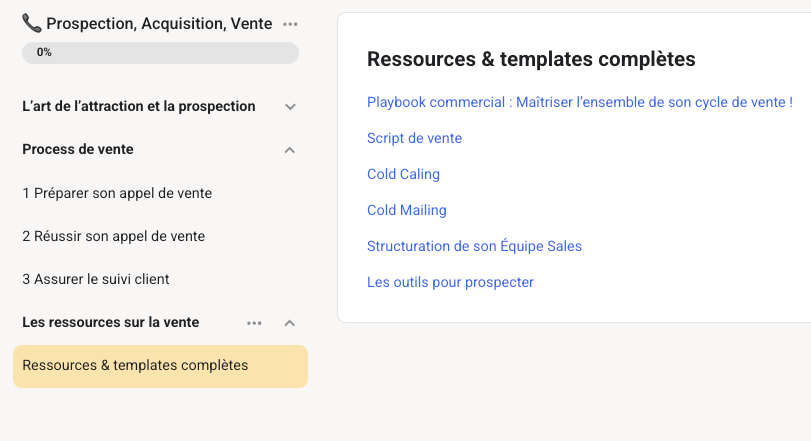The height and width of the screenshot is (441, 811).
Task: Collapse the Process de vente section
Action: tap(290, 150)
